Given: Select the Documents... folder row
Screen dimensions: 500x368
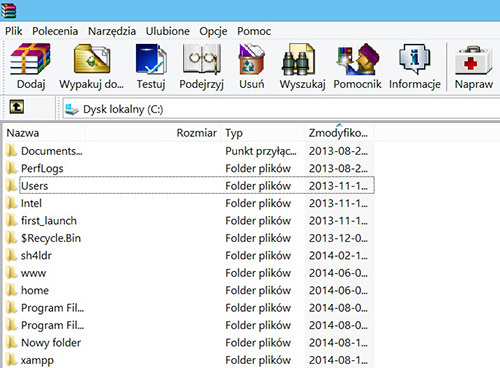Looking at the screenshot, I should point(189,151).
